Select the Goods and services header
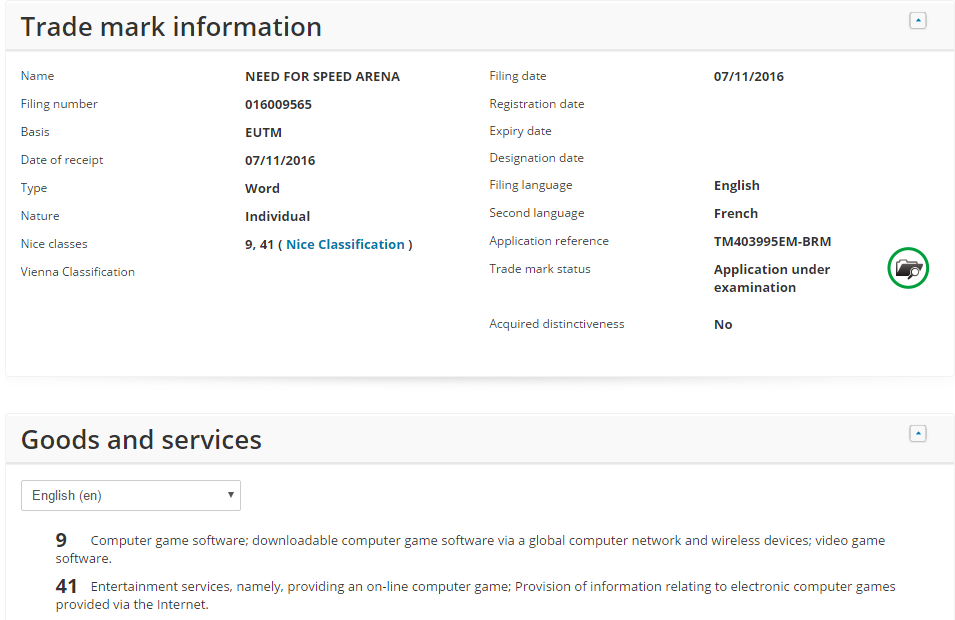This screenshot has height=620, width=955. [141, 439]
